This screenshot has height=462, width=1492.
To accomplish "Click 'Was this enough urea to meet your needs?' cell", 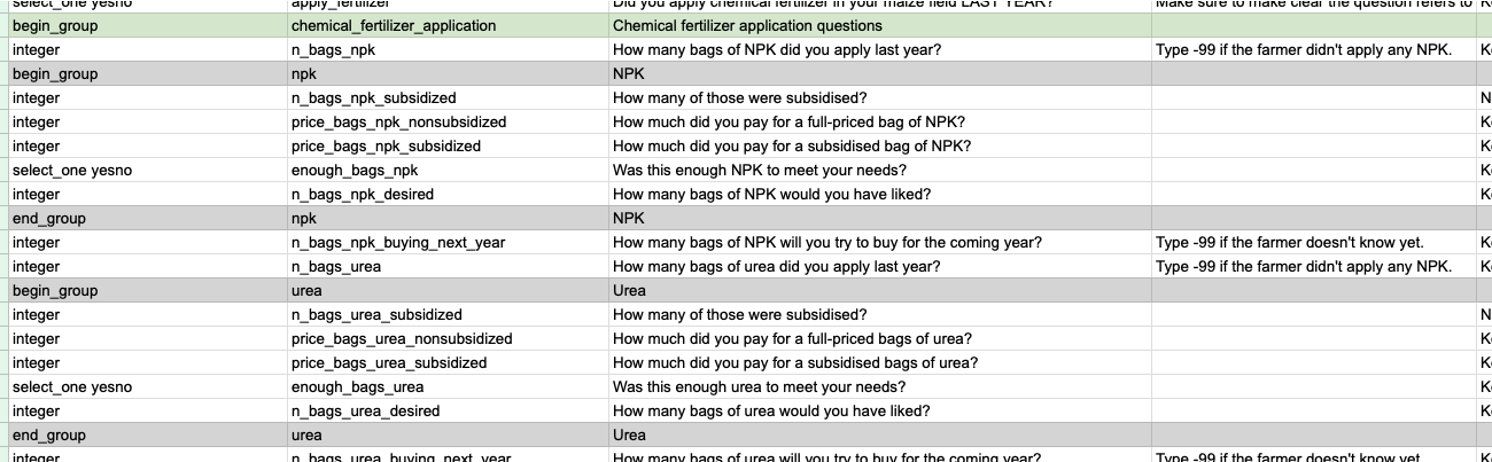I will pyautogui.click(x=759, y=387).
